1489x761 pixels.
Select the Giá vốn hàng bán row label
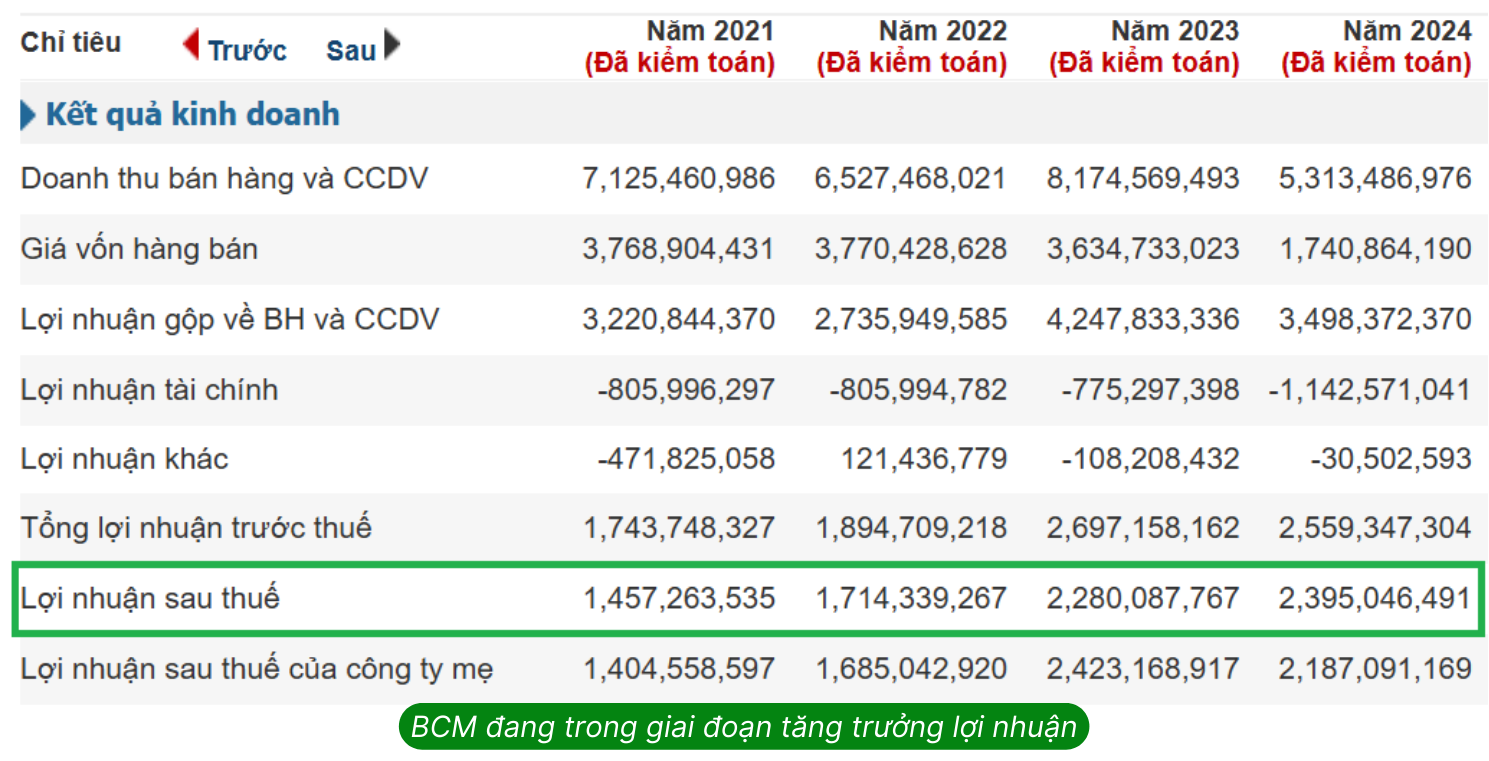139,249
